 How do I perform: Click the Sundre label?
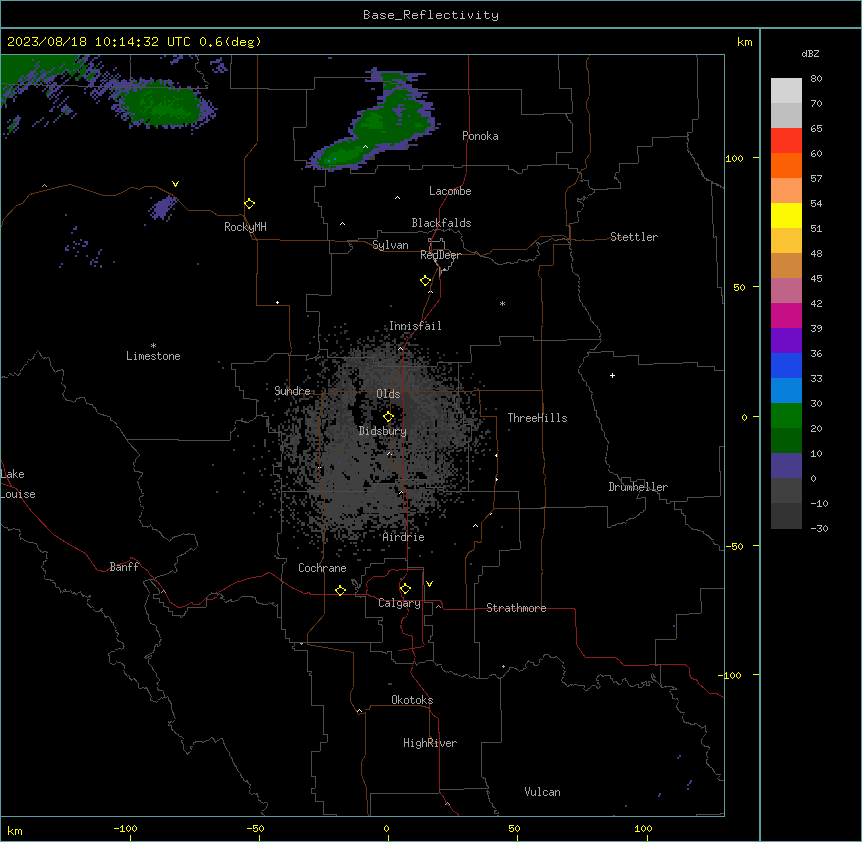[x=292, y=391]
